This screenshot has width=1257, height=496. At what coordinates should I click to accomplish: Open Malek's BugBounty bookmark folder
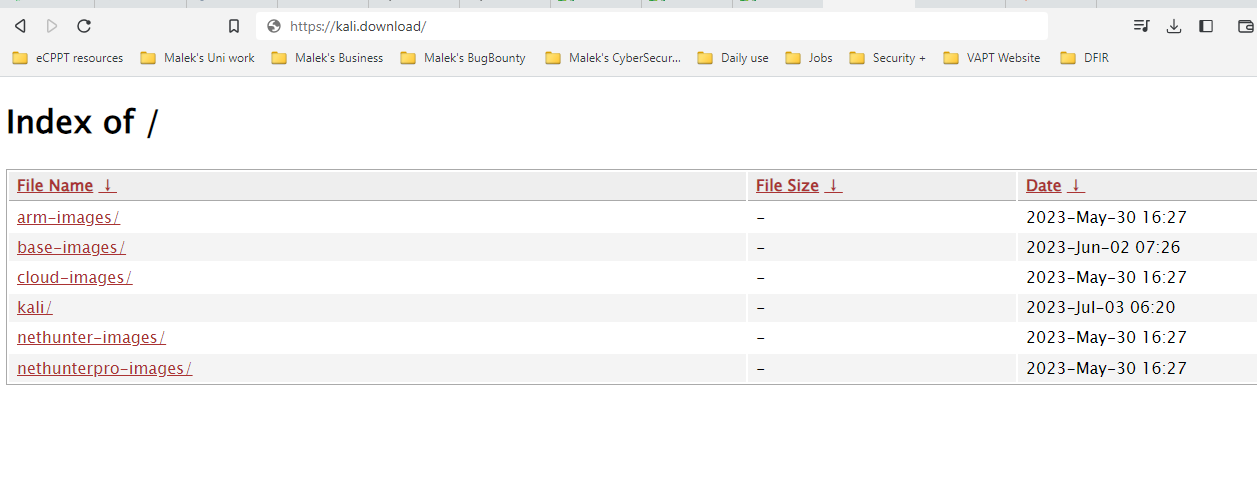pyautogui.click(x=463, y=58)
